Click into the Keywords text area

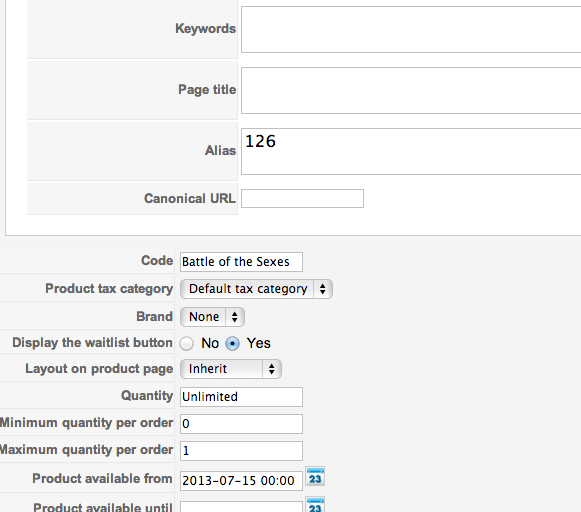point(411,29)
